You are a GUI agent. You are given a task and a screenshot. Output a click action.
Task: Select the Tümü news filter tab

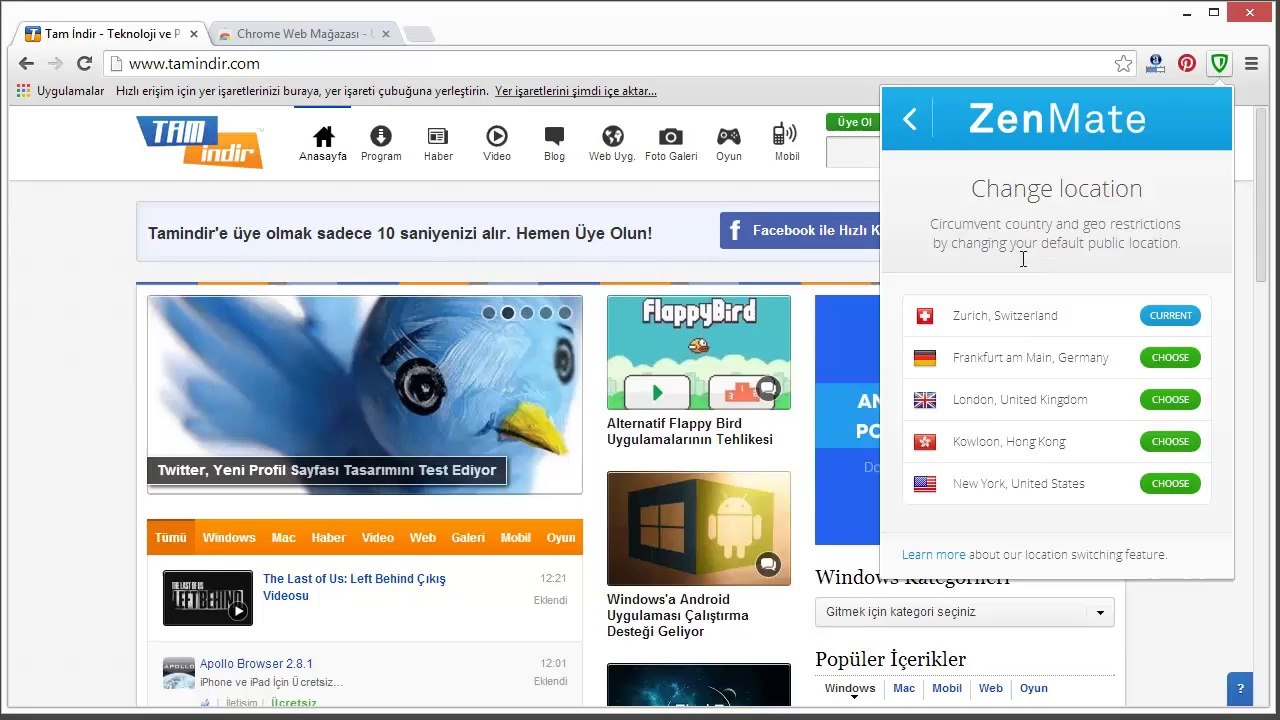[171, 538]
